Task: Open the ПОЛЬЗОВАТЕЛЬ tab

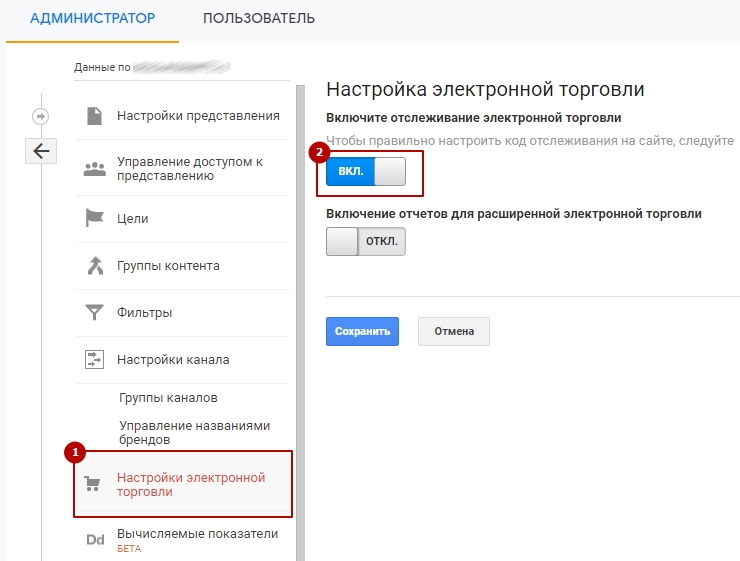Action: click(259, 18)
